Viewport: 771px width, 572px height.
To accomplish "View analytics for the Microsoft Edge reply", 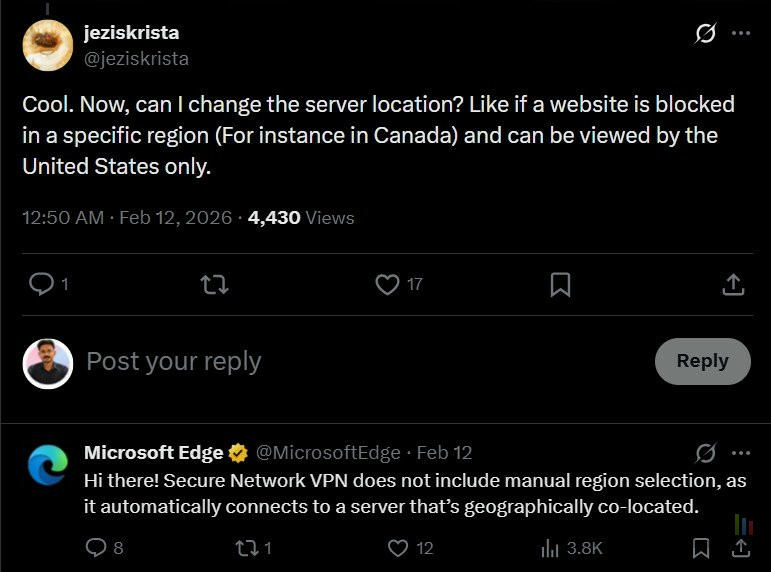I will [550, 548].
